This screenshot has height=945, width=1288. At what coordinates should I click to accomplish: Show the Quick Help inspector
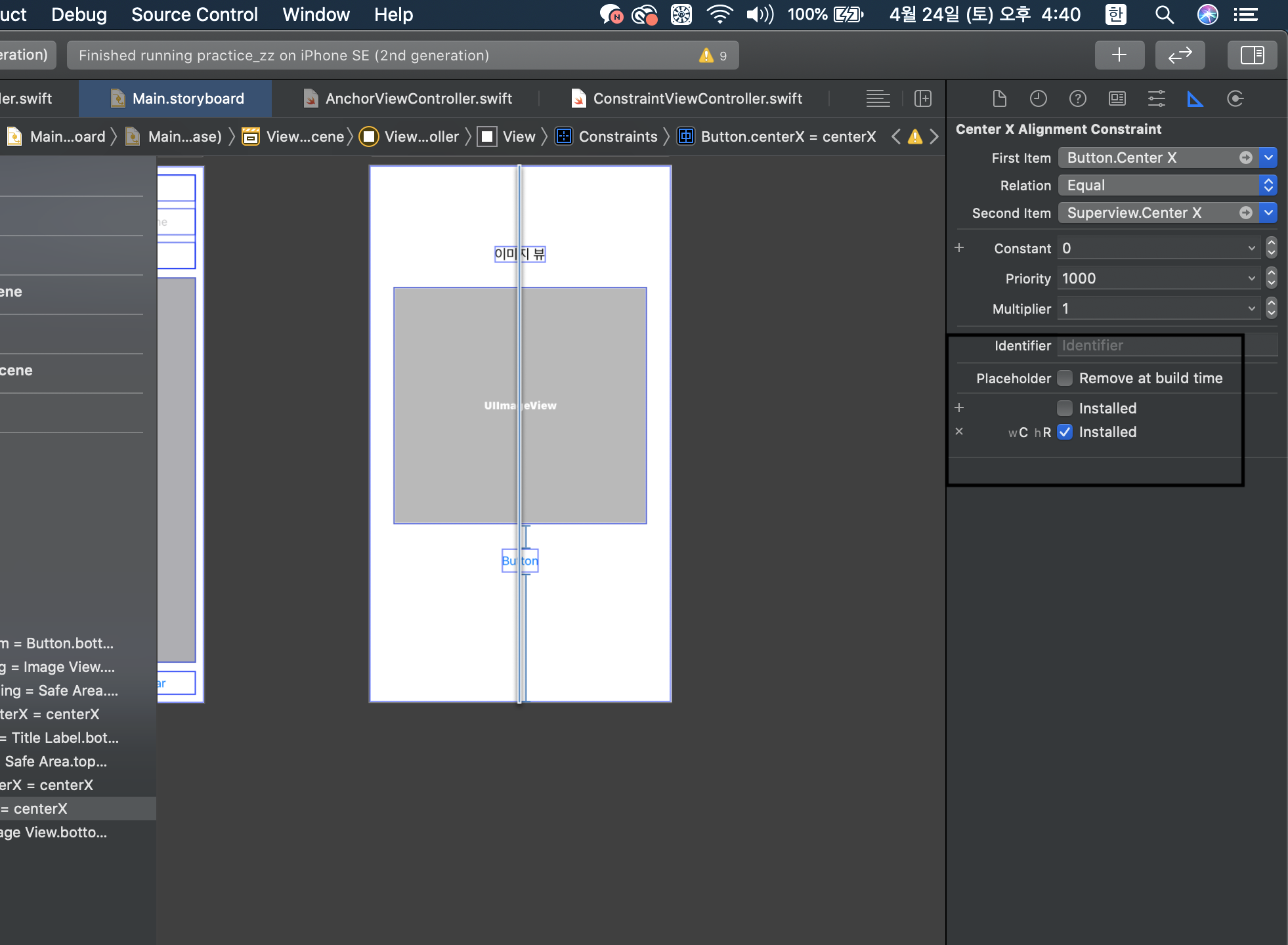1077,99
